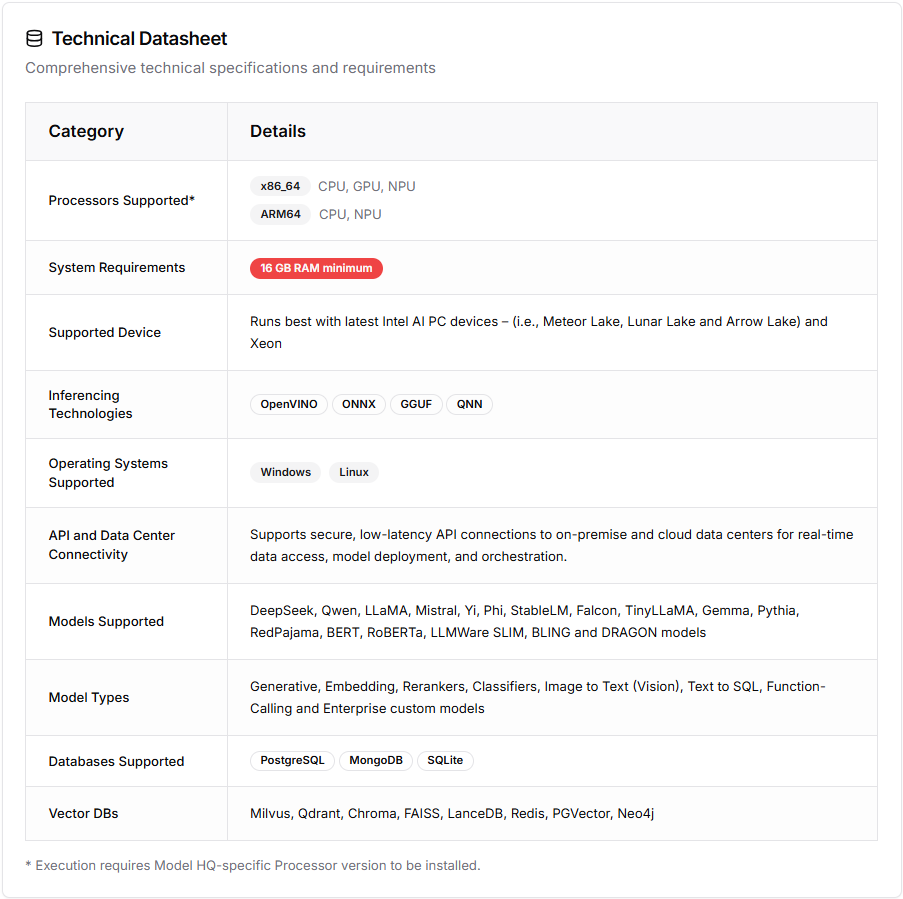Click the red 16 GB RAM minimum badge
903x899 pixels.
click(316, 268)
